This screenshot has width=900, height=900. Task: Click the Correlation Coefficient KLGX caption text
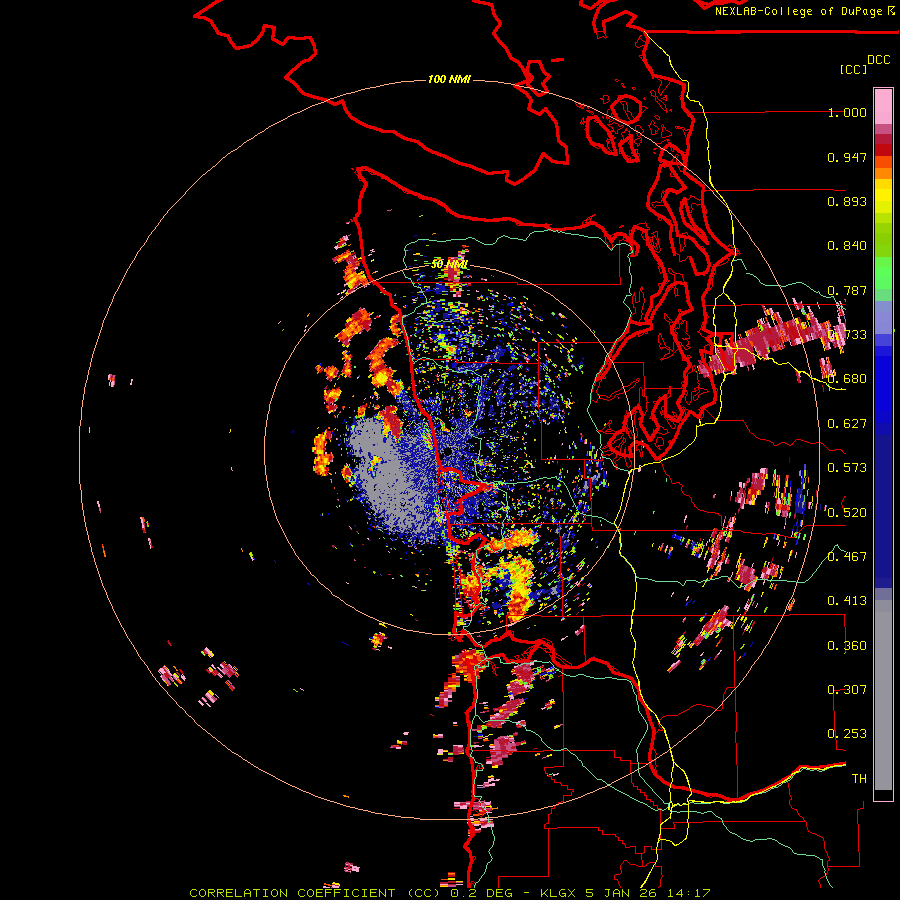450,893
